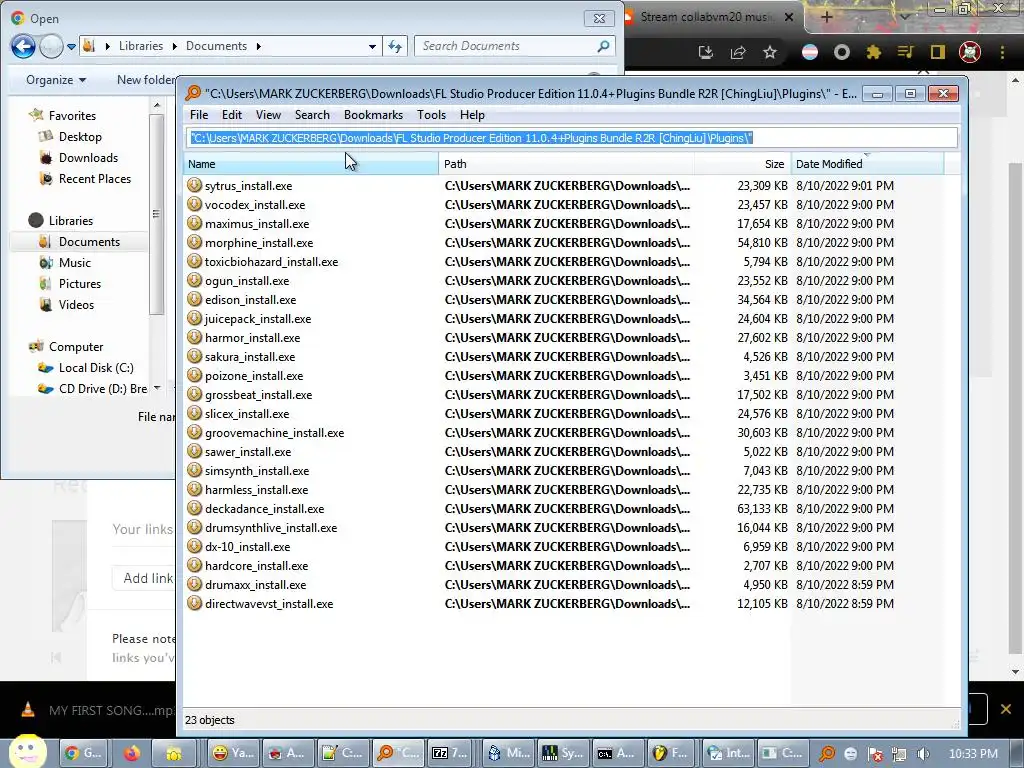Click the morphine_install.exe file icon
Viewport: 1024px width, 768px height.
click(194, 242)
